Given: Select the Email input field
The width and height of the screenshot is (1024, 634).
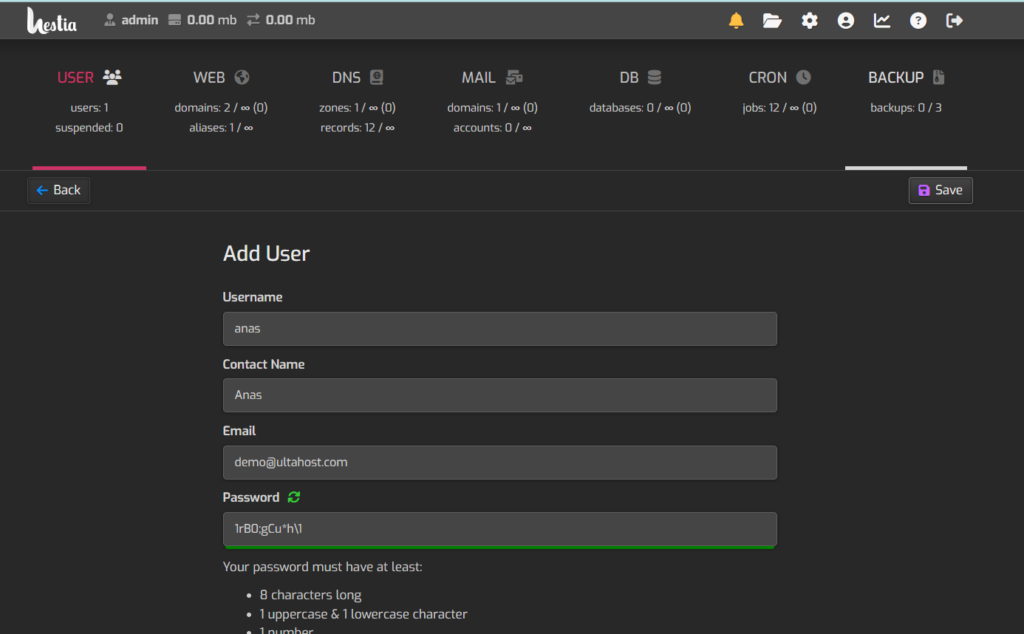Looking at the screenshot, I should tap(500, 462).
